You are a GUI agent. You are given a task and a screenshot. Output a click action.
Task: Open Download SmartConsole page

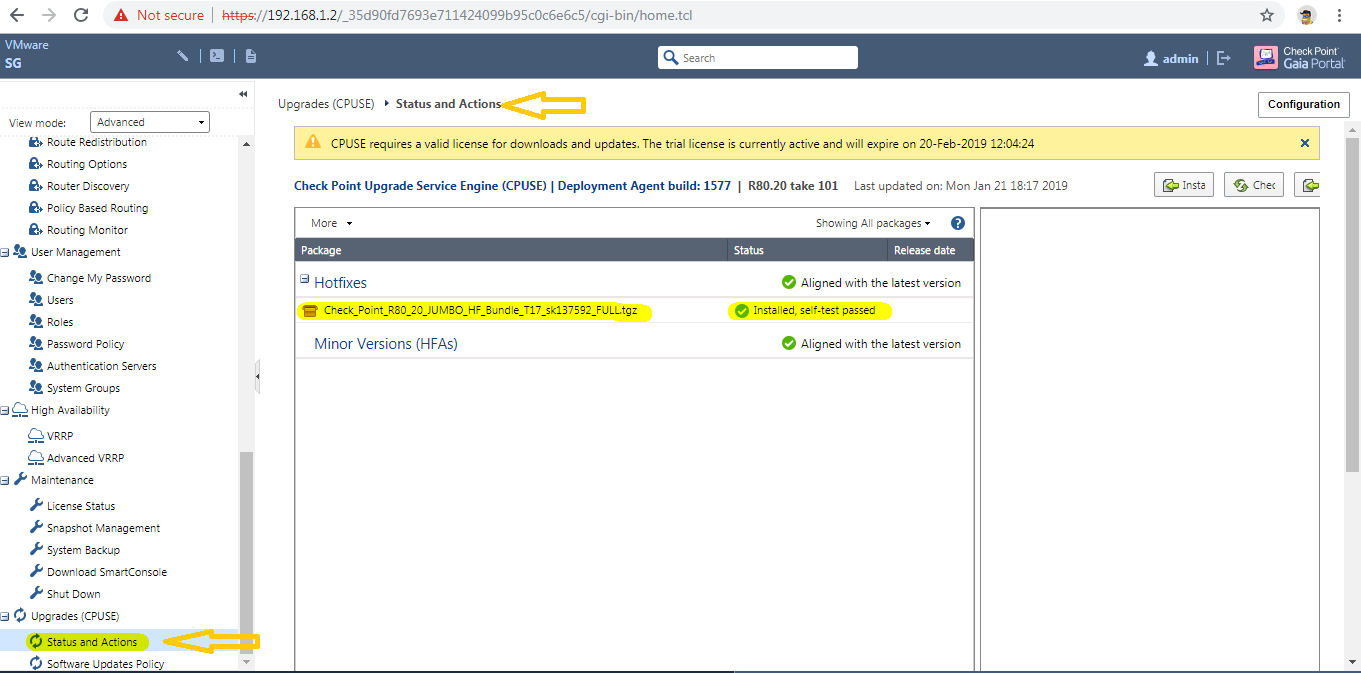point(106,572)
